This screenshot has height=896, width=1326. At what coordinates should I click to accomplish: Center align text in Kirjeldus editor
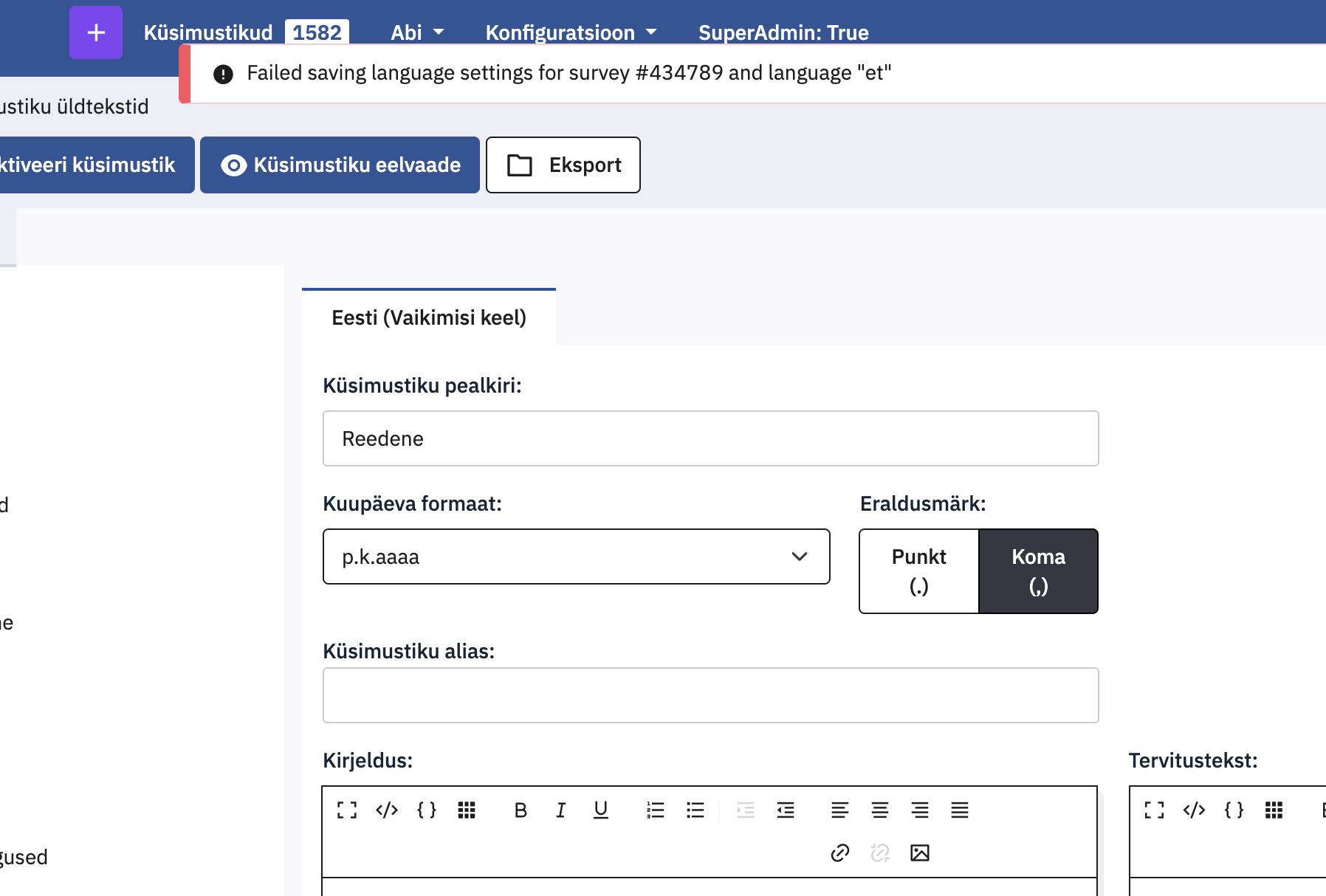(880, 810)
